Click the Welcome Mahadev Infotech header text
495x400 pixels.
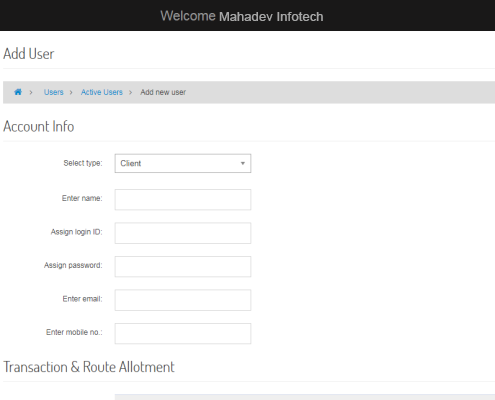[x=242, y=16]
